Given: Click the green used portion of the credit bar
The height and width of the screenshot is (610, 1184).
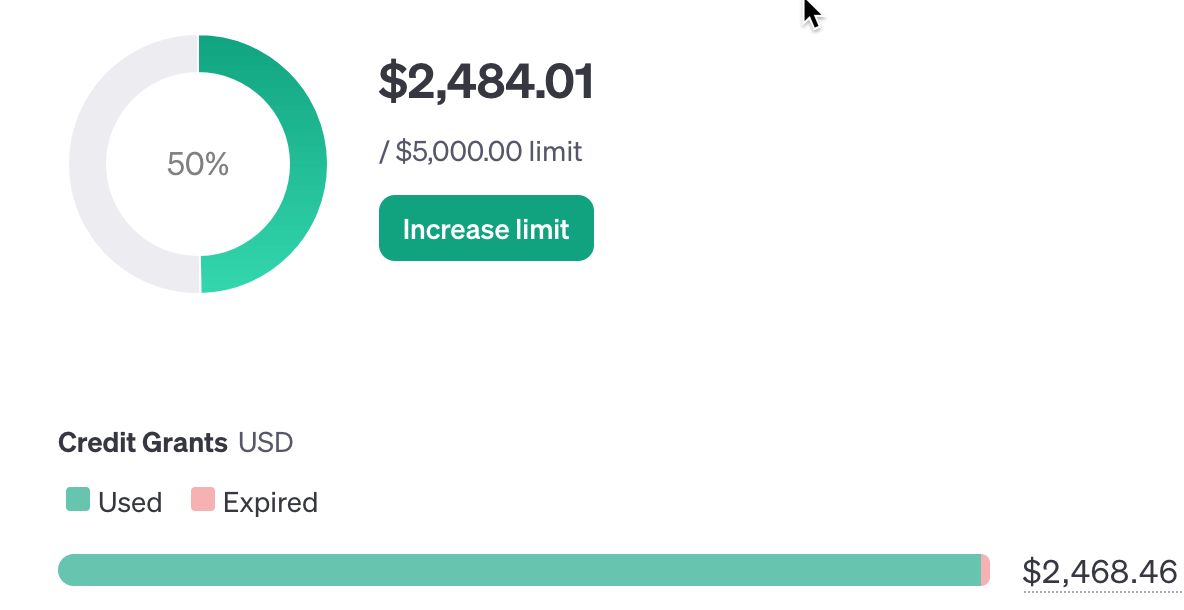Looking at the screenshot, I should [520, 570].
